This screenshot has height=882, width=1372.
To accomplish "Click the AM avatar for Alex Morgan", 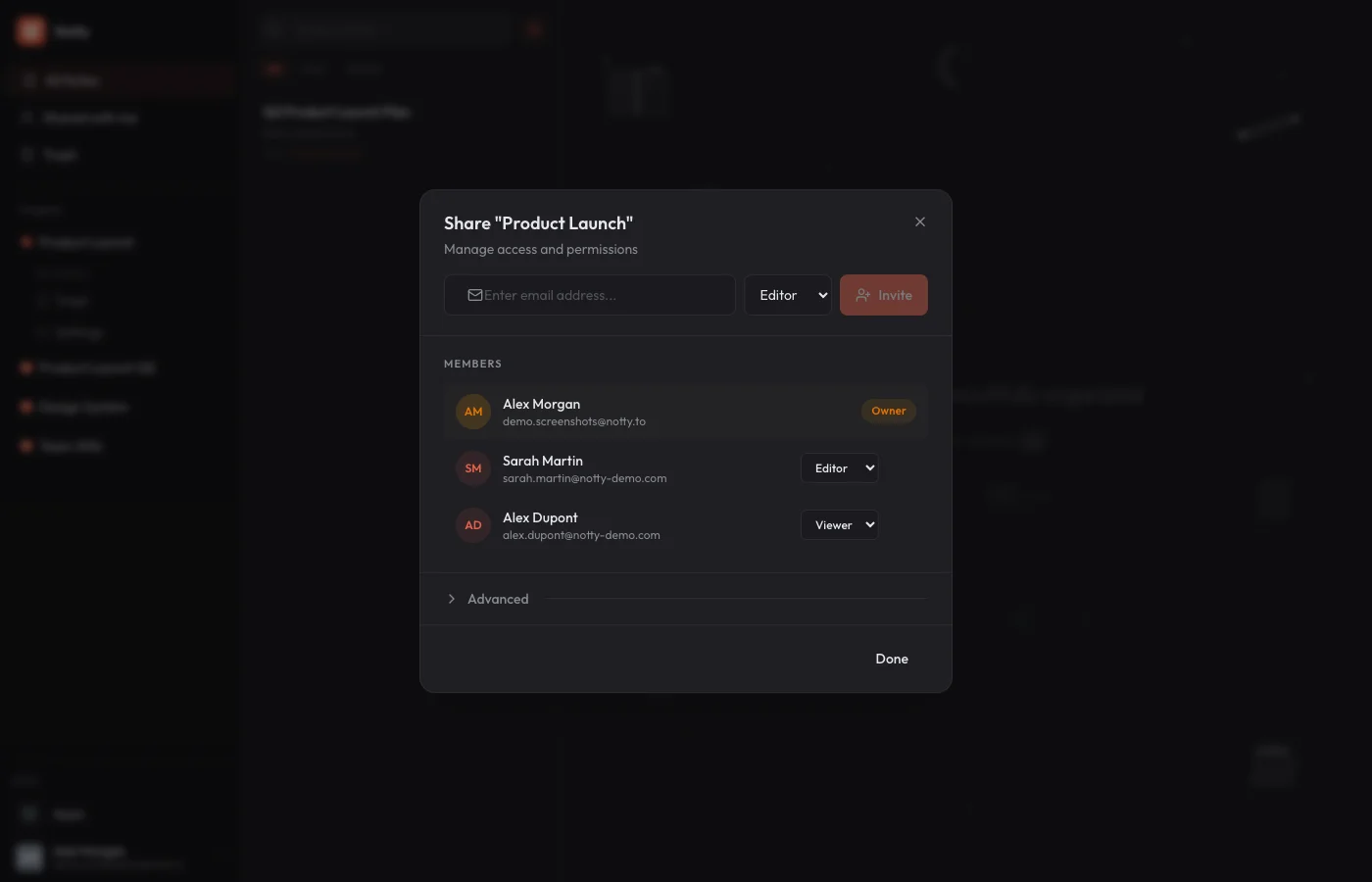I will click(473, 412).
